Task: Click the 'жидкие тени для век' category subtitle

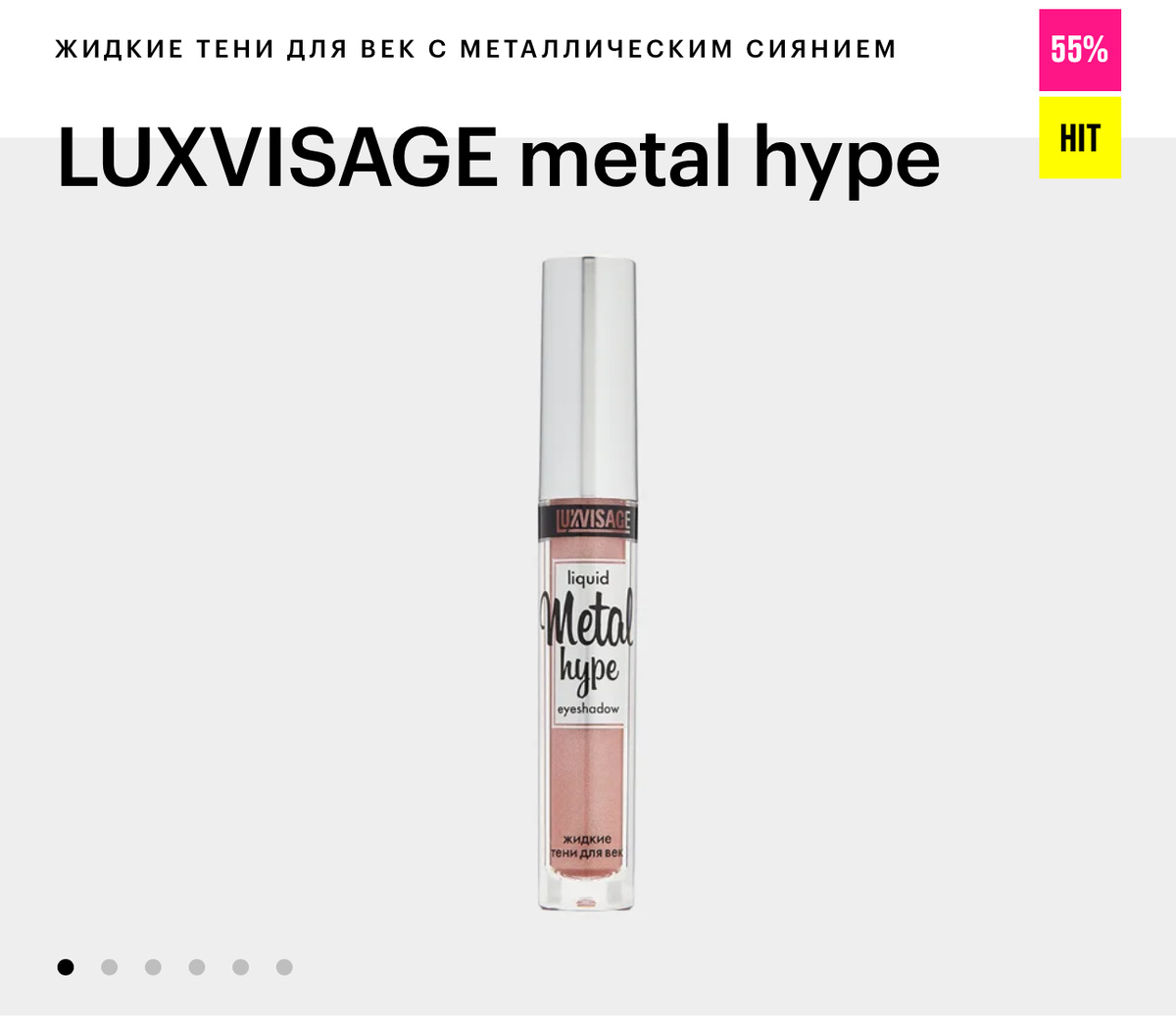Action: pos(475,48)
